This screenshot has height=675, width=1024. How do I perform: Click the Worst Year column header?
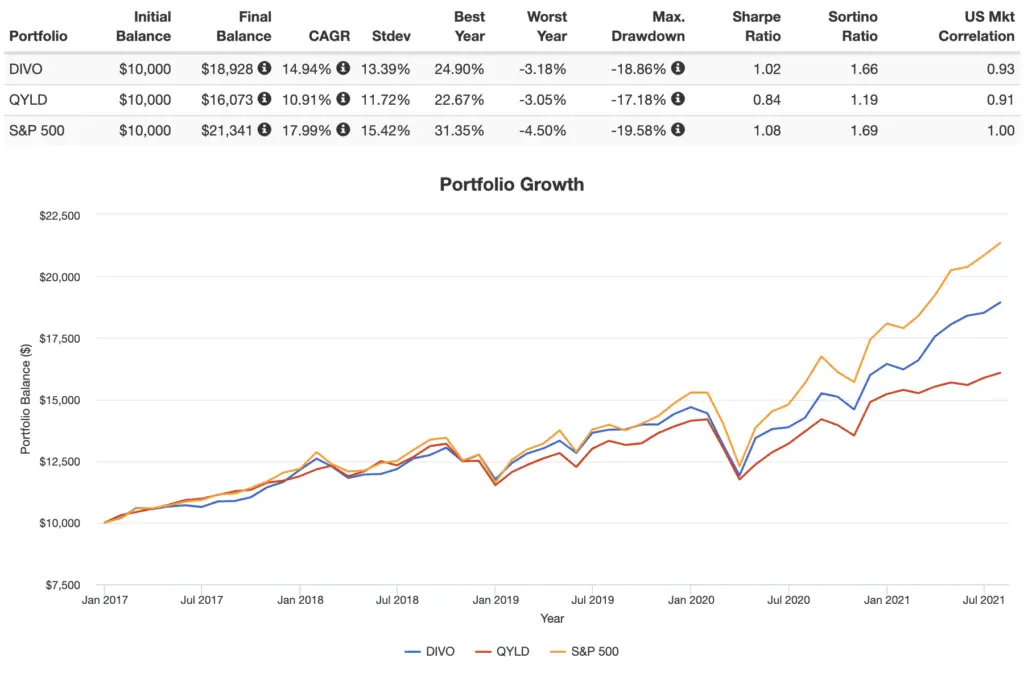tap(547, 26)
